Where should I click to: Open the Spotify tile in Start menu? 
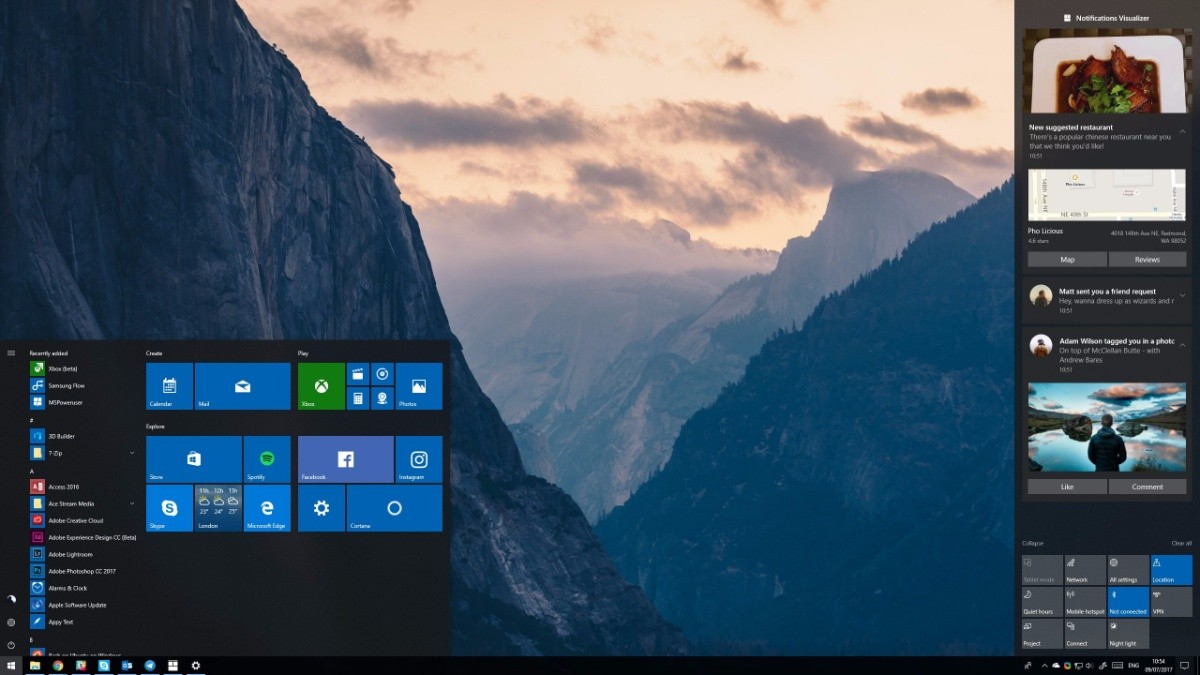(x=267, y=459)
